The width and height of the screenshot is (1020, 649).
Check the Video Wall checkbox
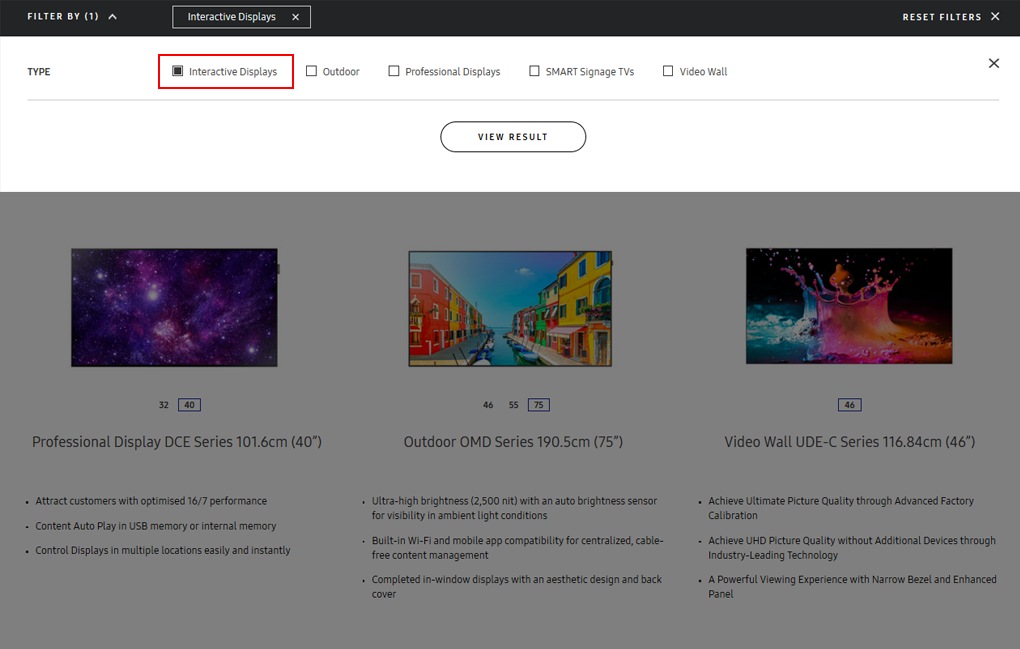[668, 71]
